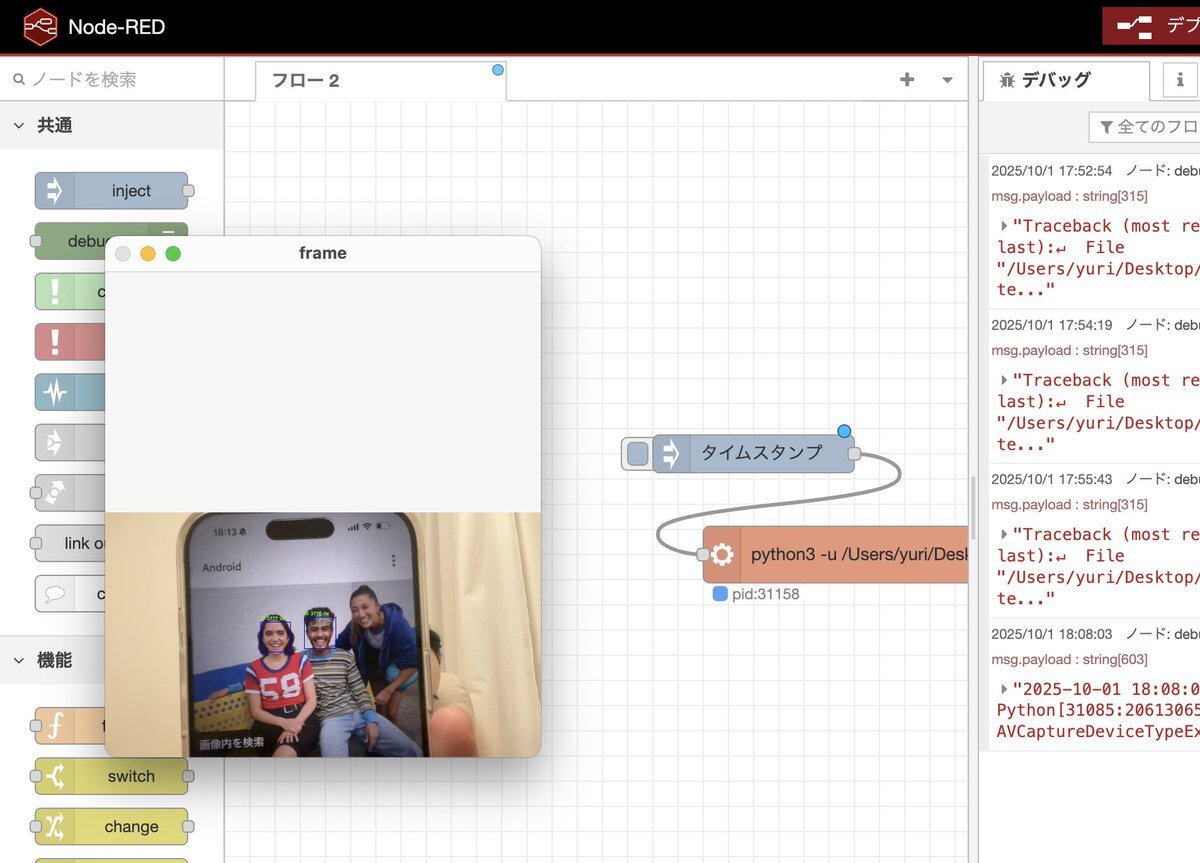
Task: Open the info sidebar tab icon
Action: click(x=1180, y=80)
